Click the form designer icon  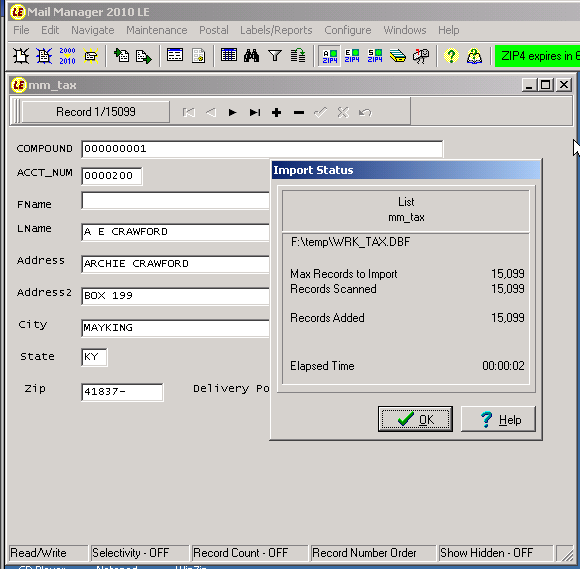coord(198,56)
